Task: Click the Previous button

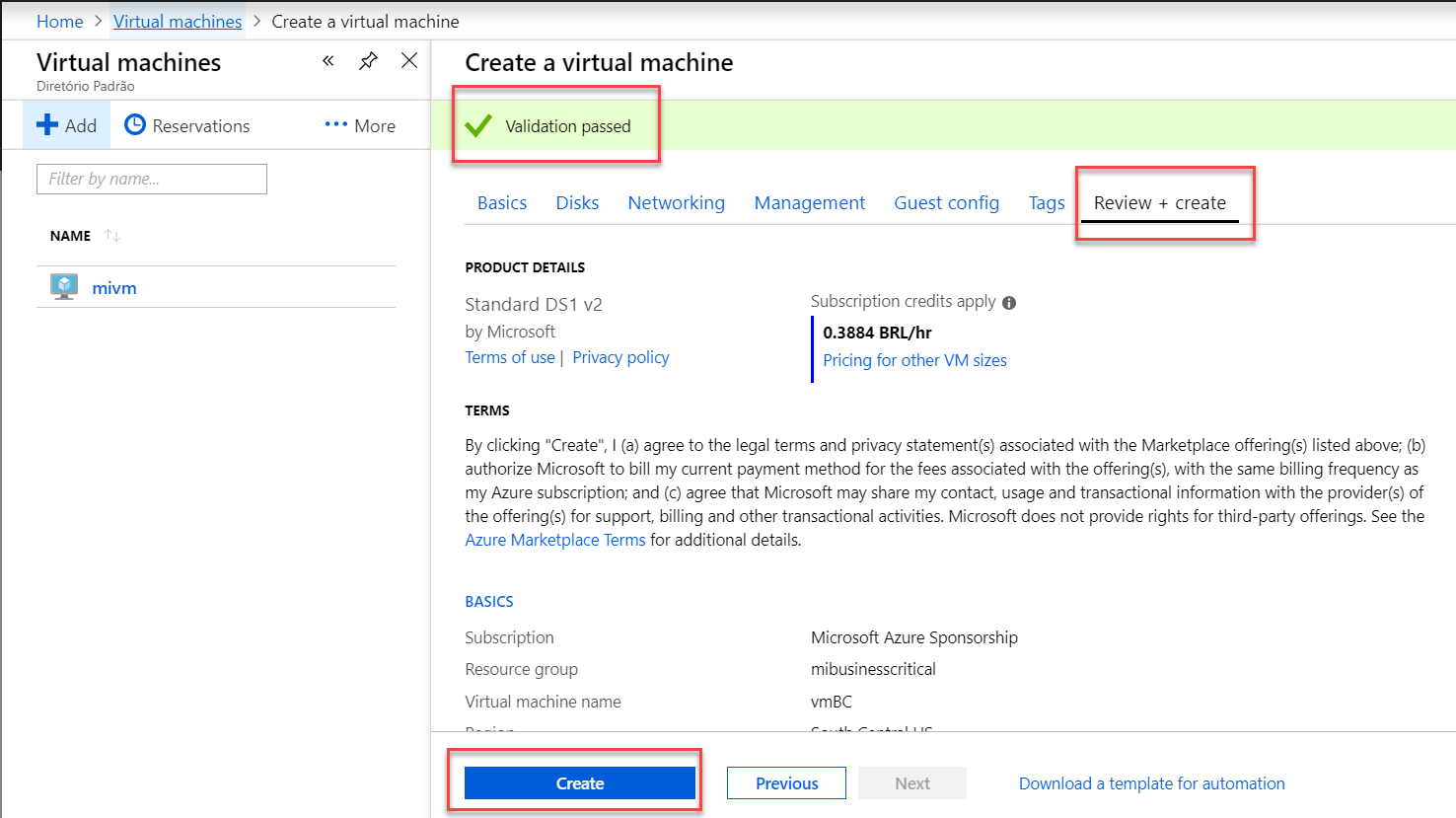Action: coord(786,783)
